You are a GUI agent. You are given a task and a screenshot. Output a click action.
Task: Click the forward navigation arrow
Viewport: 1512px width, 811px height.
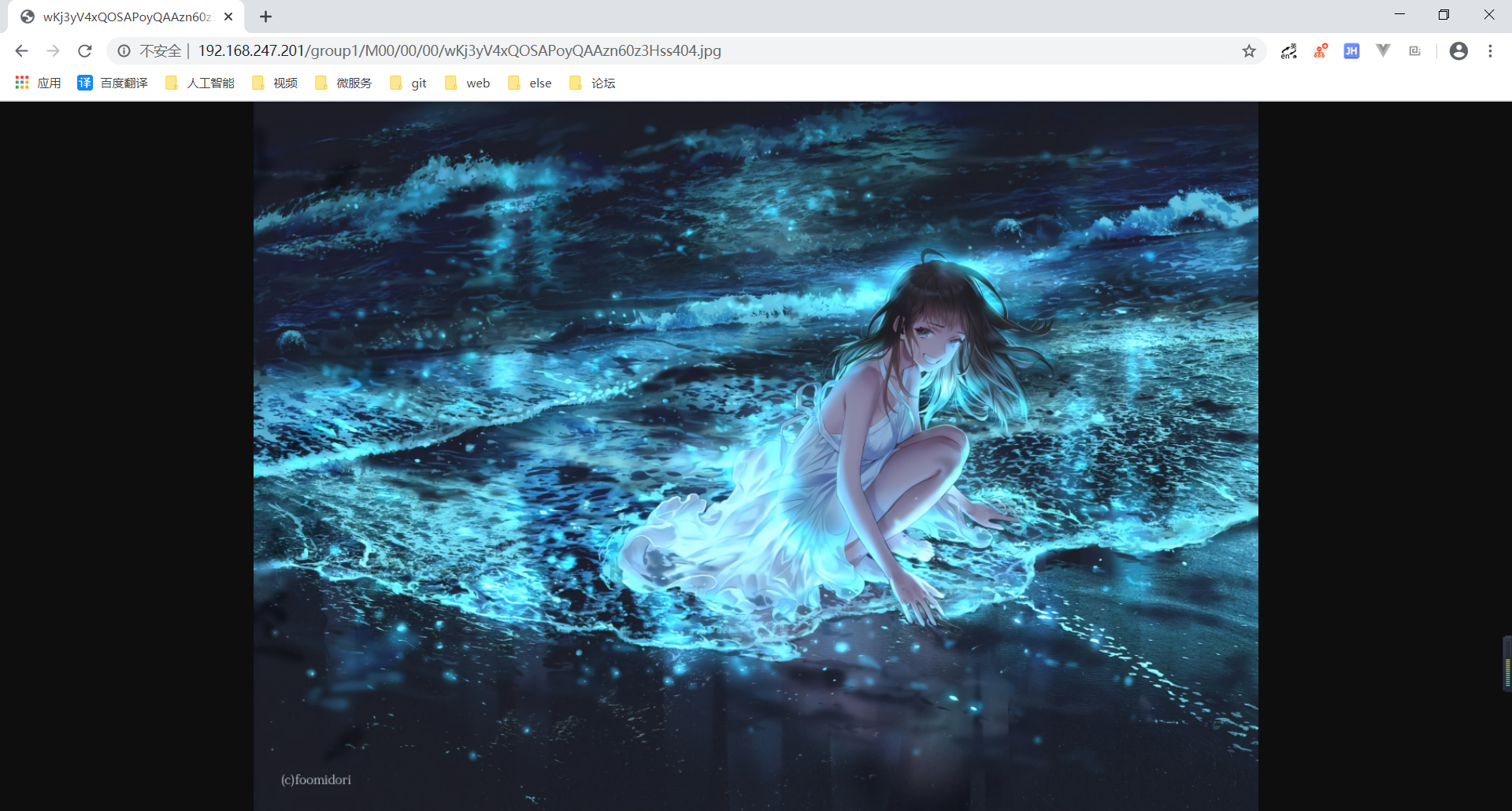click(53, 51)
